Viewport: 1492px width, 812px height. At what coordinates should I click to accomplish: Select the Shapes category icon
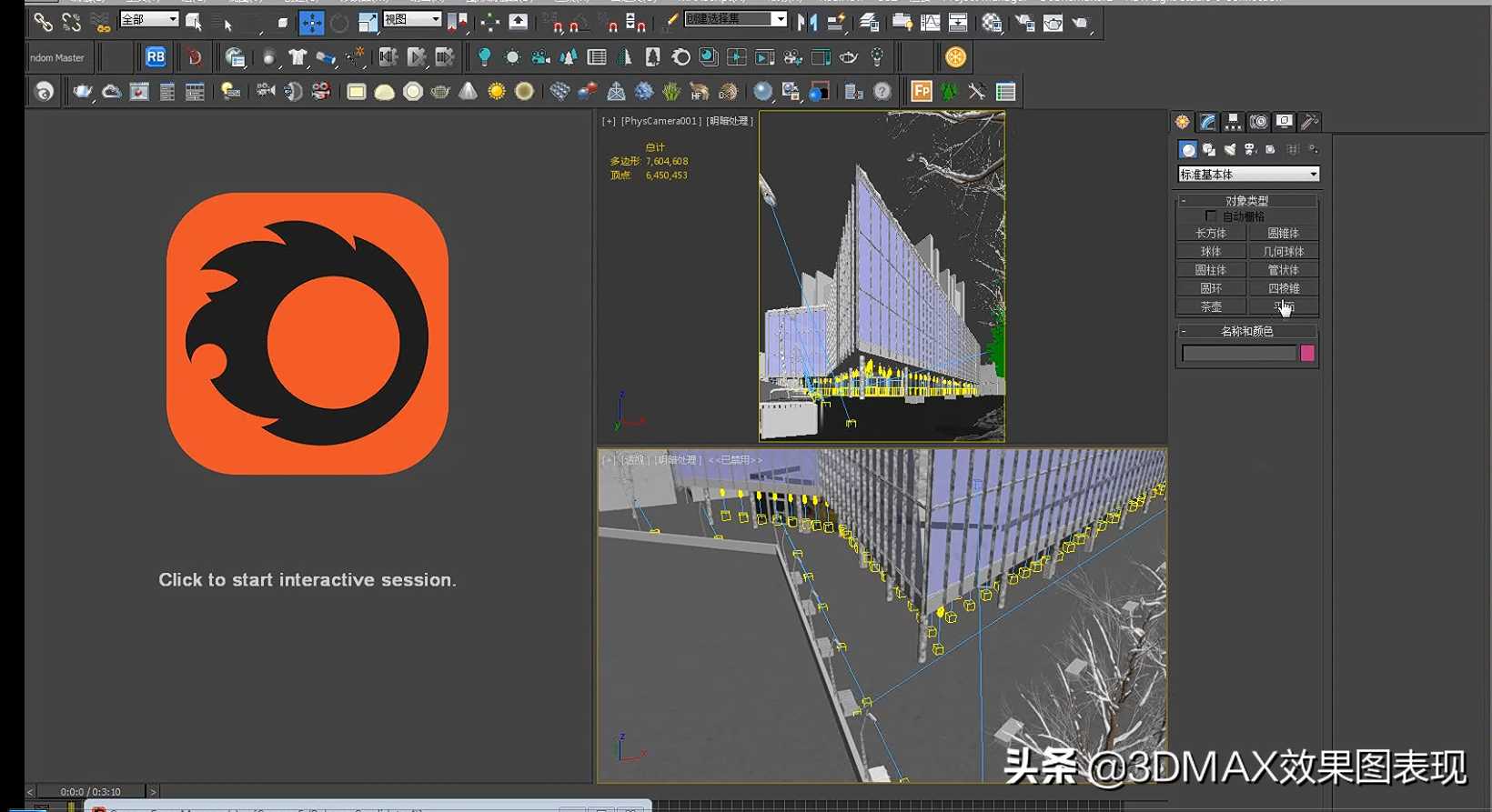[1209, 149]
